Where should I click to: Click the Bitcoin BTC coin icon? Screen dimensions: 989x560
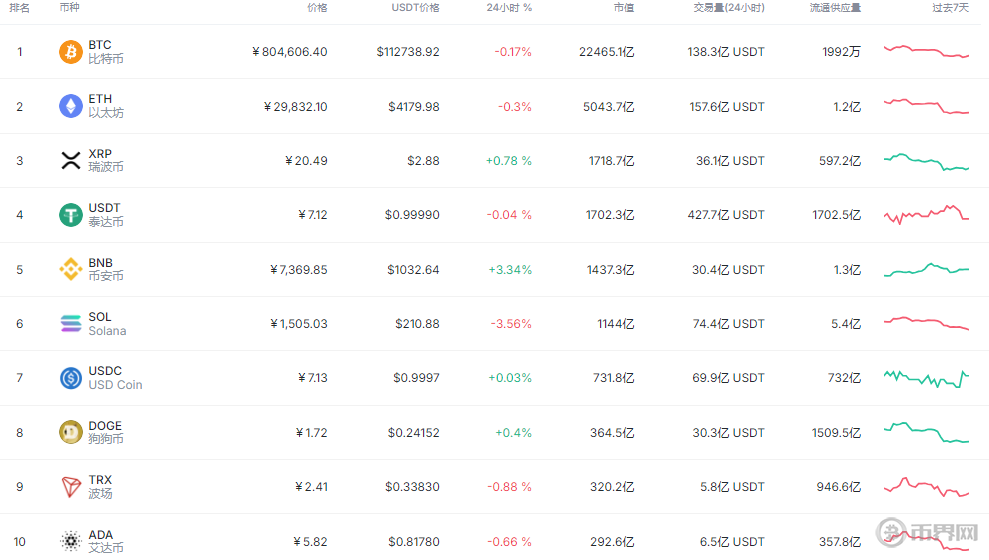pyautogui.click(x=71, y=52)
